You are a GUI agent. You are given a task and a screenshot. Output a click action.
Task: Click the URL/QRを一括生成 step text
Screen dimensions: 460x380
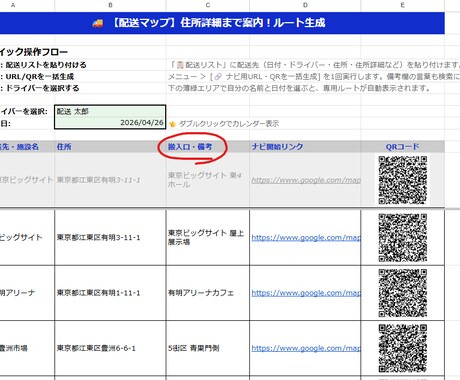[x=40, y=77]
